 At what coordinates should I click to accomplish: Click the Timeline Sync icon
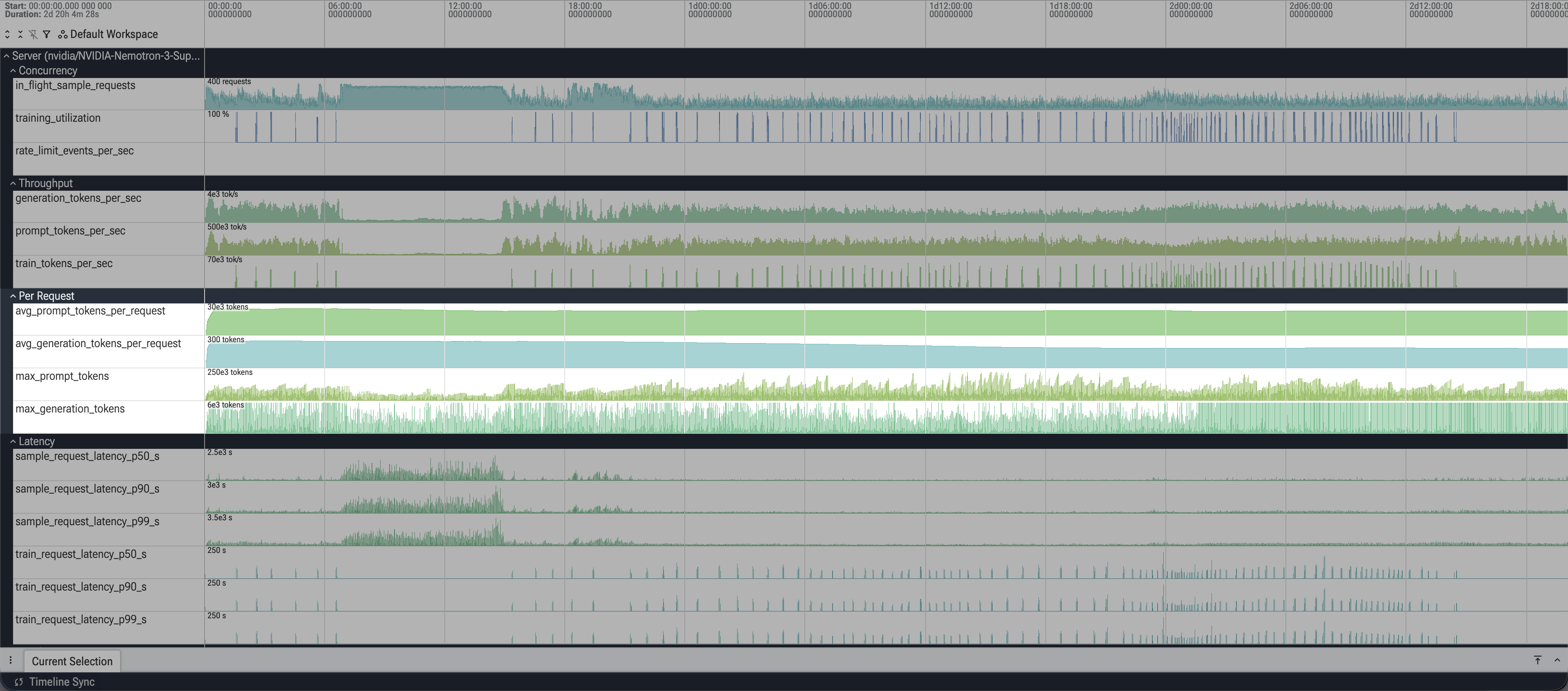coord(19,682)
